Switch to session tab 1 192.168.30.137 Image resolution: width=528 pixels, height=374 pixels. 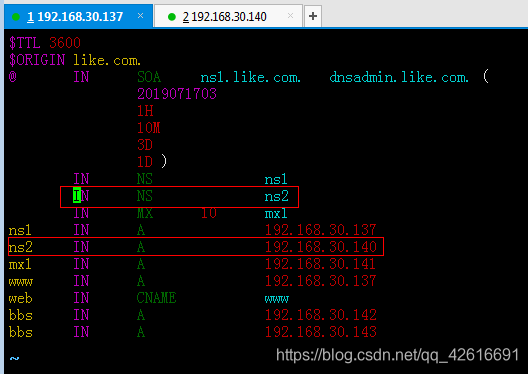pos(78,16)
